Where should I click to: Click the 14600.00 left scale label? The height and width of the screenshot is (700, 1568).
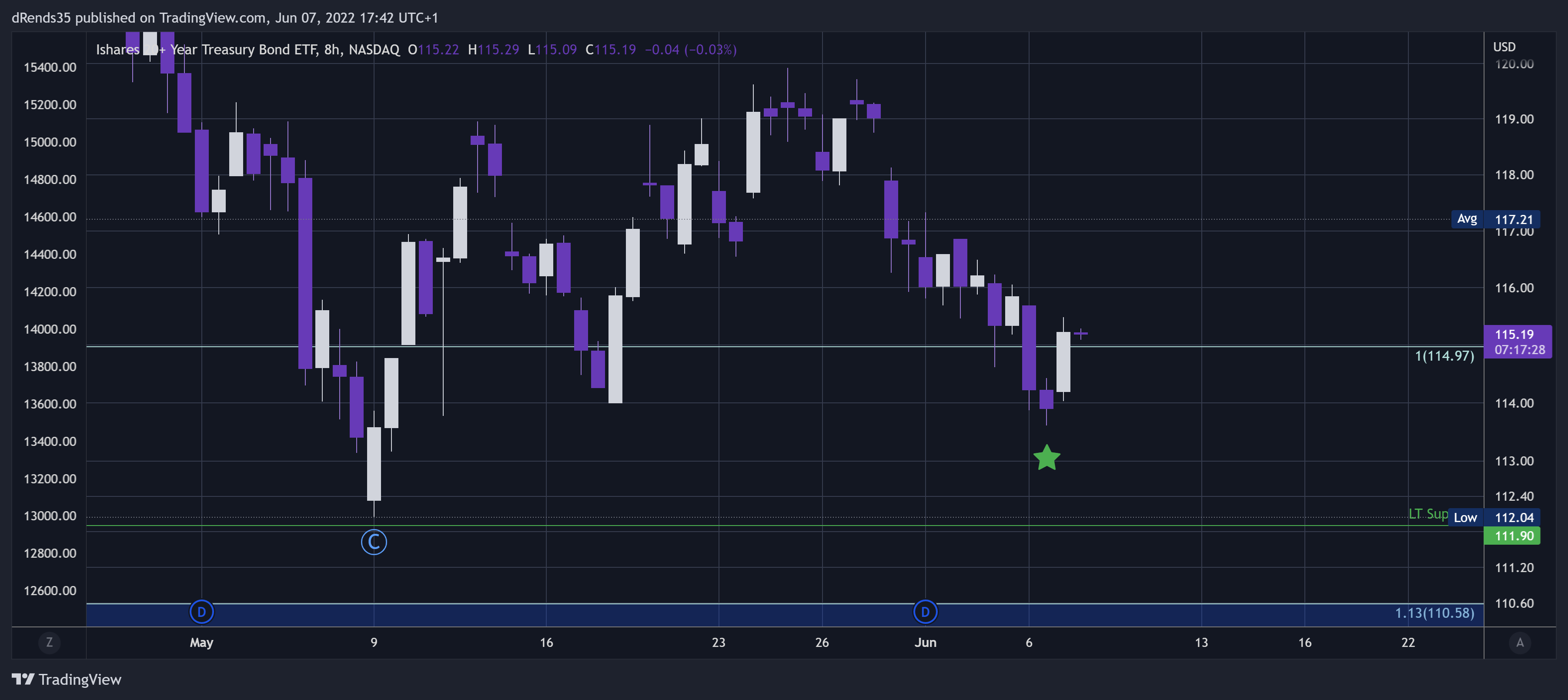coord(50,217)
